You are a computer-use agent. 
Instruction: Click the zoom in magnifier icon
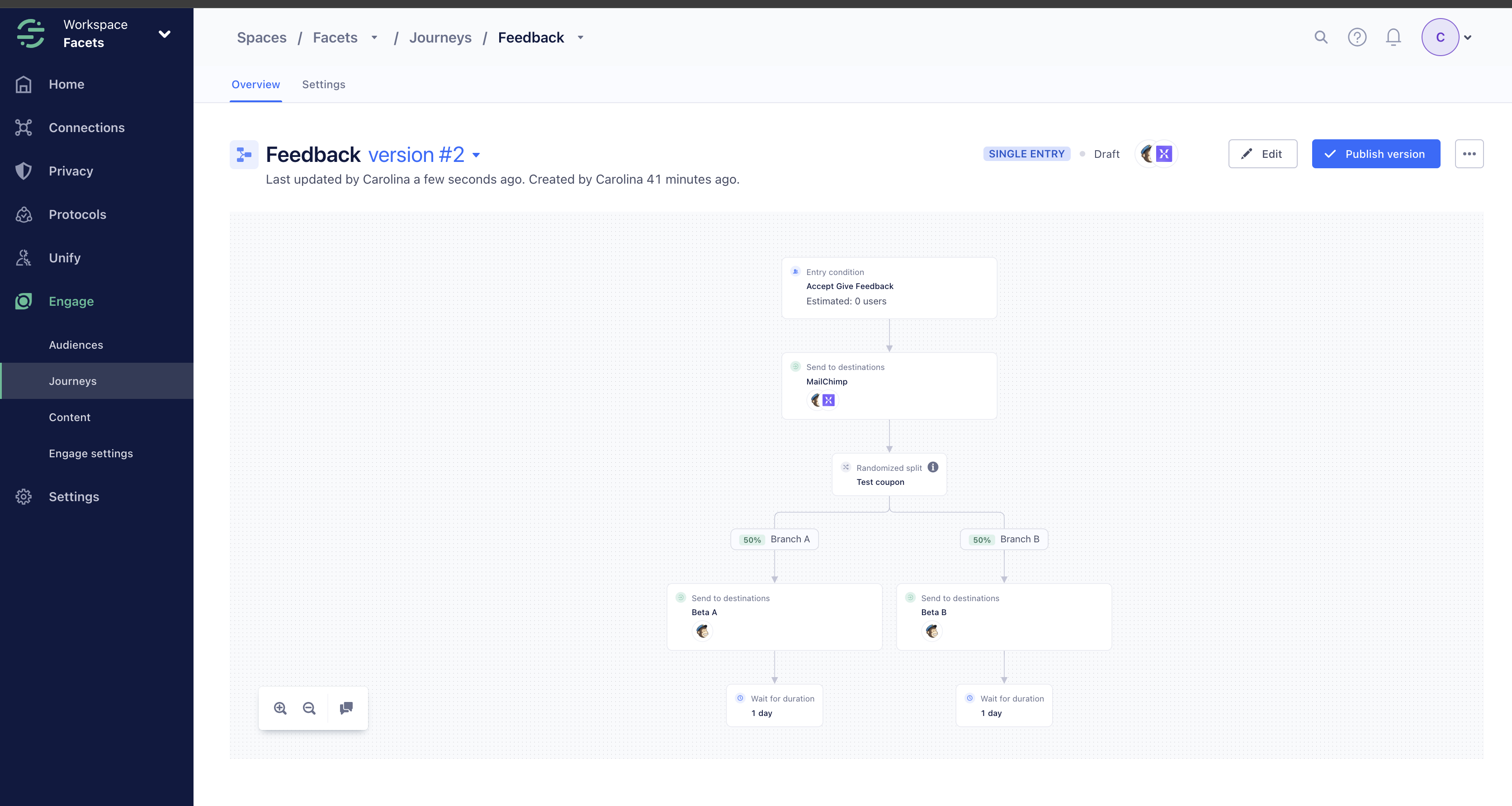pos(280,708)
